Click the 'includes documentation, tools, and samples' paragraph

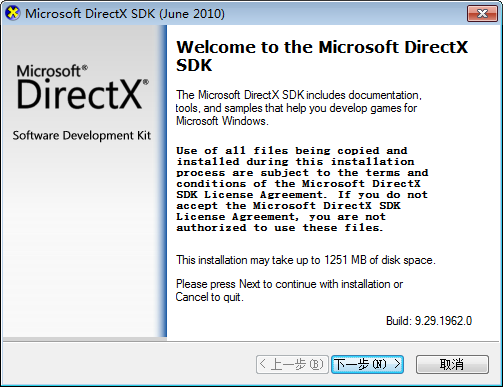(298, 108)
